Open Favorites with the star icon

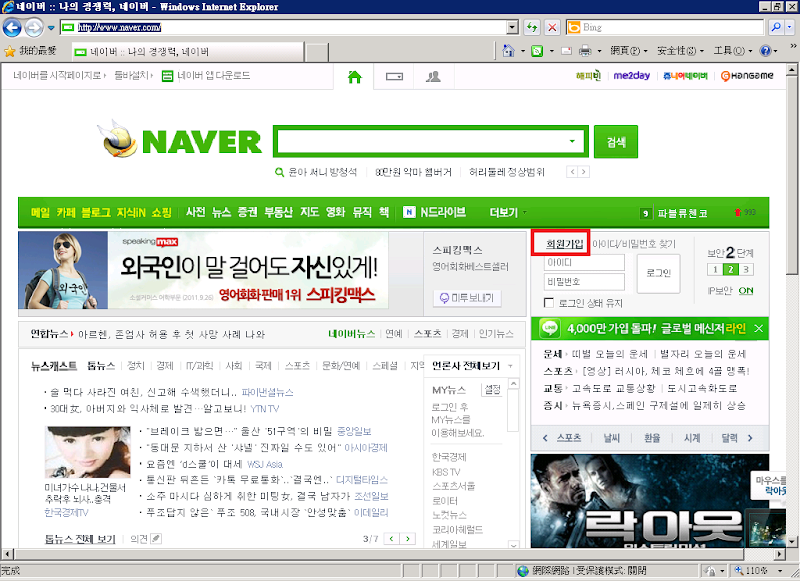[10, 51]
